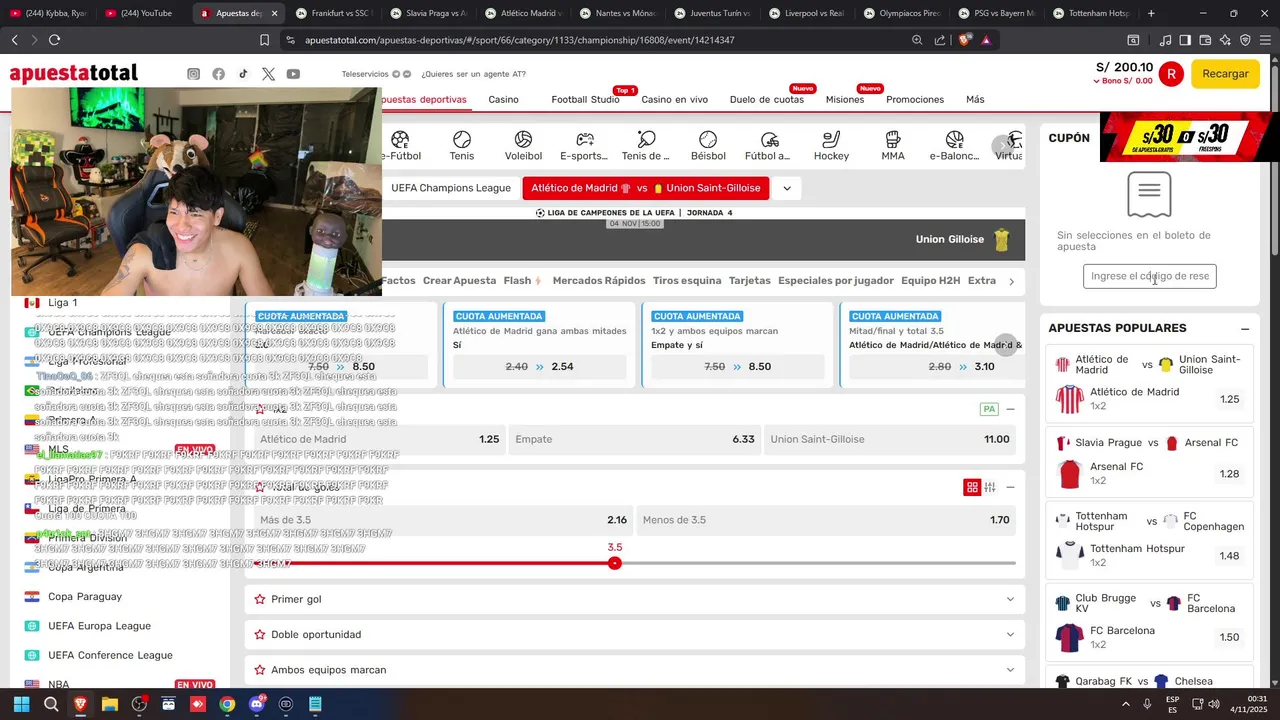Image resolution: width=1280 pixels, height=720 pixels.
Task: Favorite the Doble oportunidad market star
Action: point(260,634)
